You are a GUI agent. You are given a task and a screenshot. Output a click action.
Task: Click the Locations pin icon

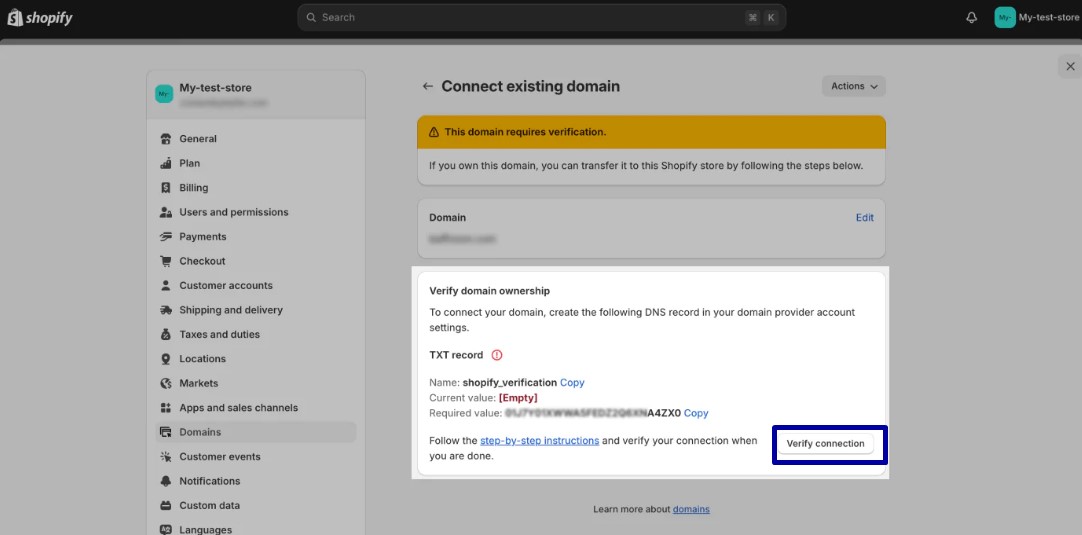(x=166, y=359)
